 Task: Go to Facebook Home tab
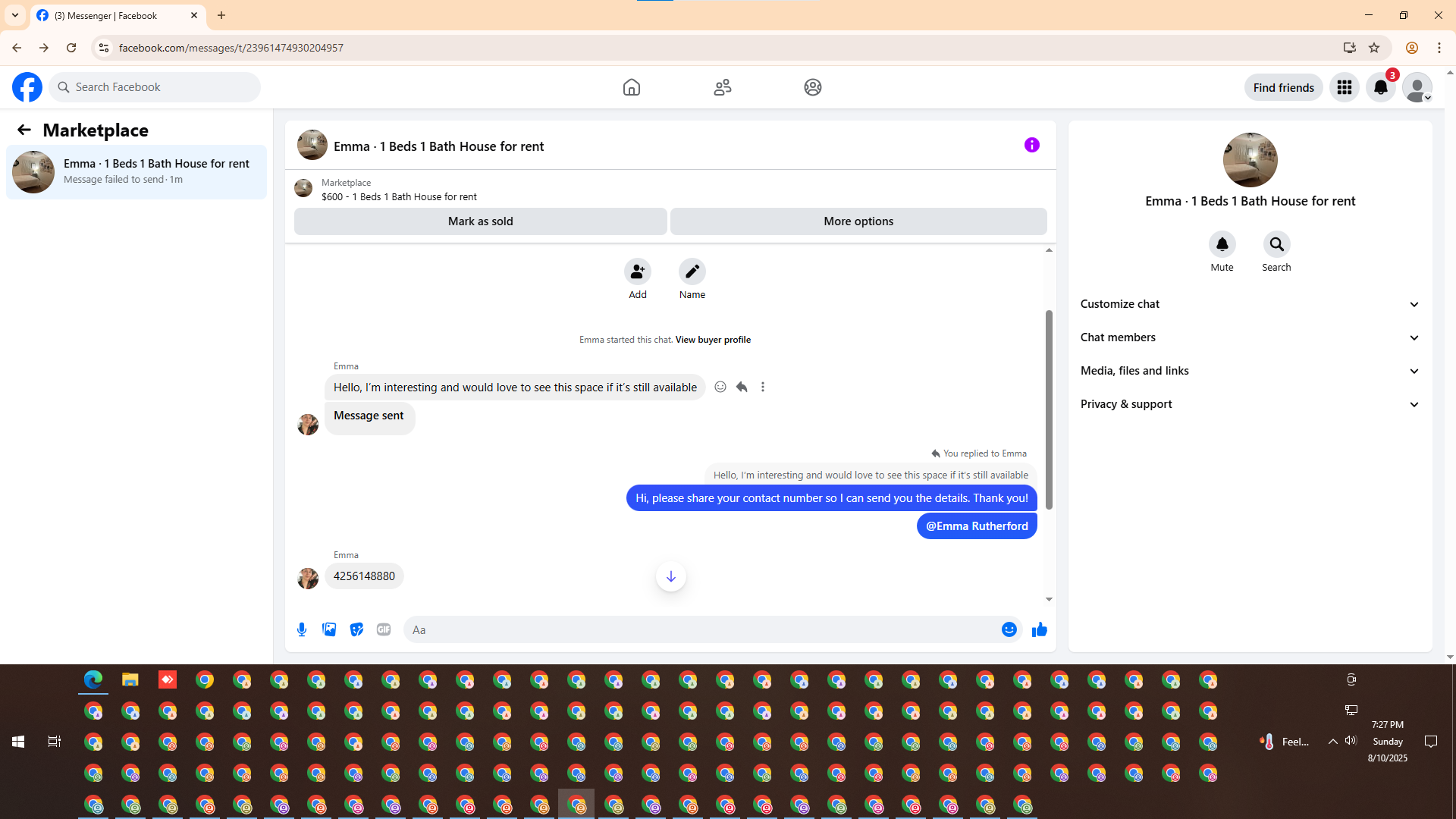[x=631, y=87]
